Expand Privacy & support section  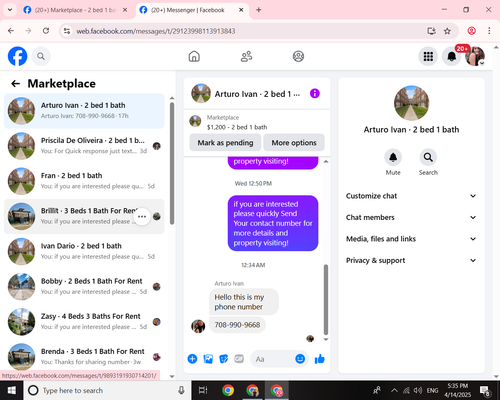pos(411,260)
